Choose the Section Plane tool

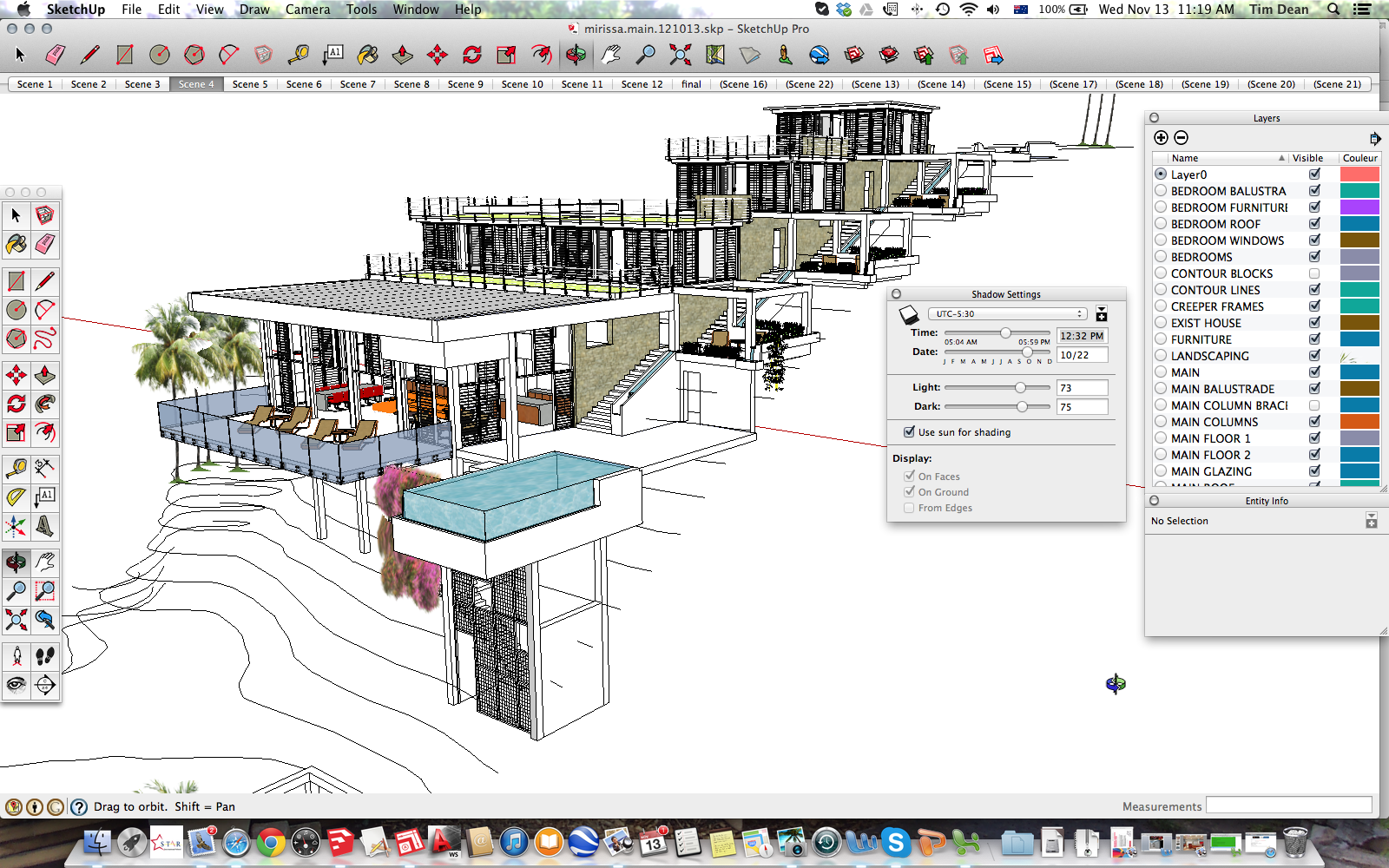point(45,685)
